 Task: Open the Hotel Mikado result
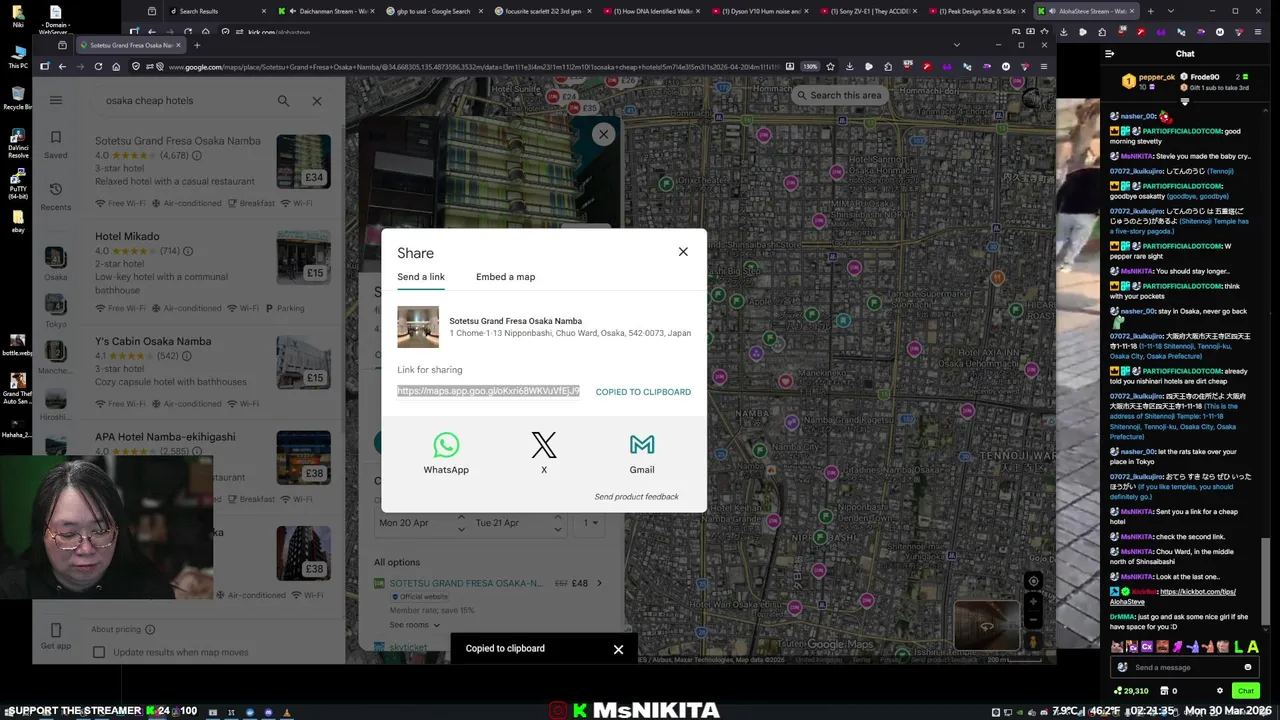click(127, 236)
